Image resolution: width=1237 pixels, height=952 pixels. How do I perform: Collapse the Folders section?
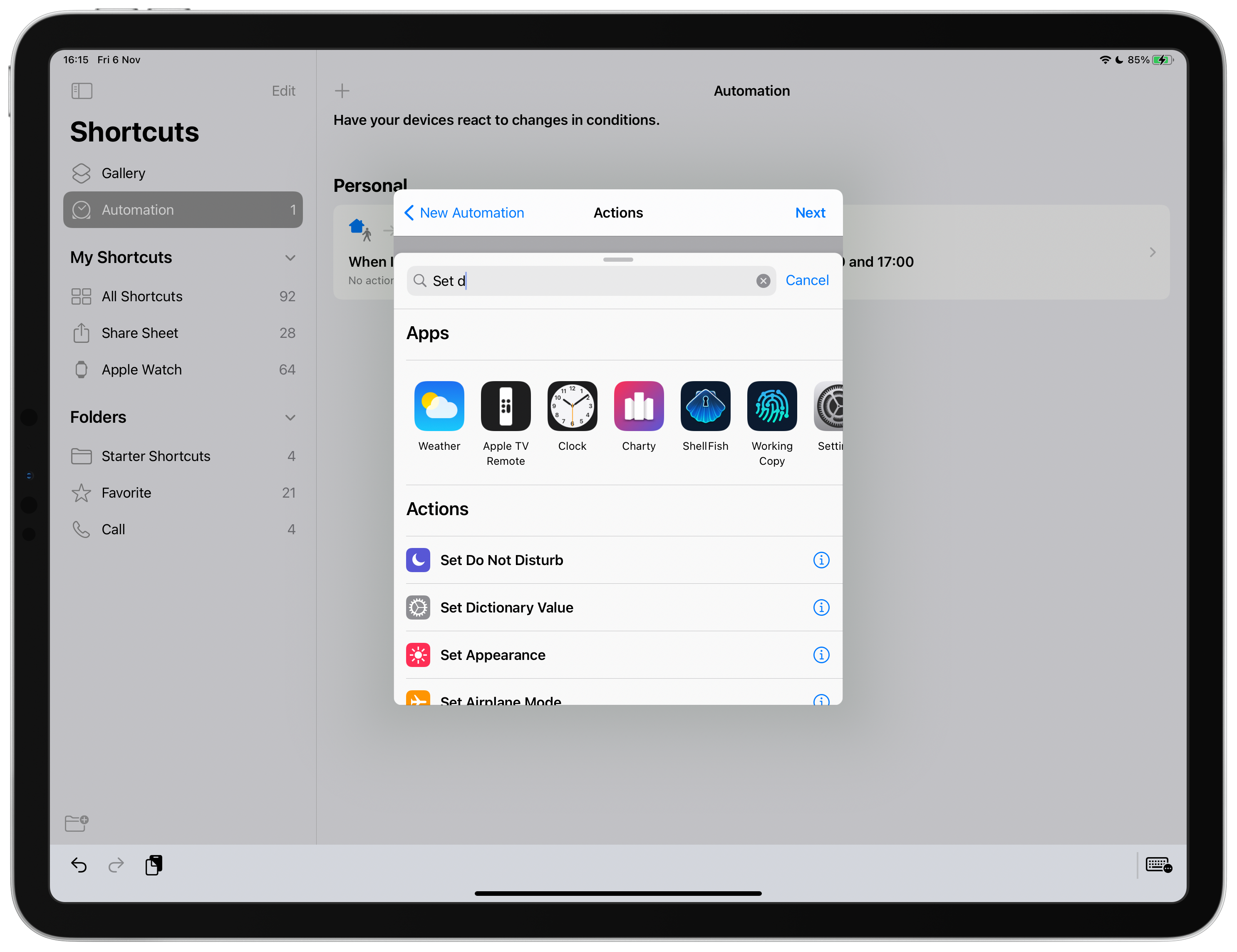pyautogui.click(x=290, y=417)
